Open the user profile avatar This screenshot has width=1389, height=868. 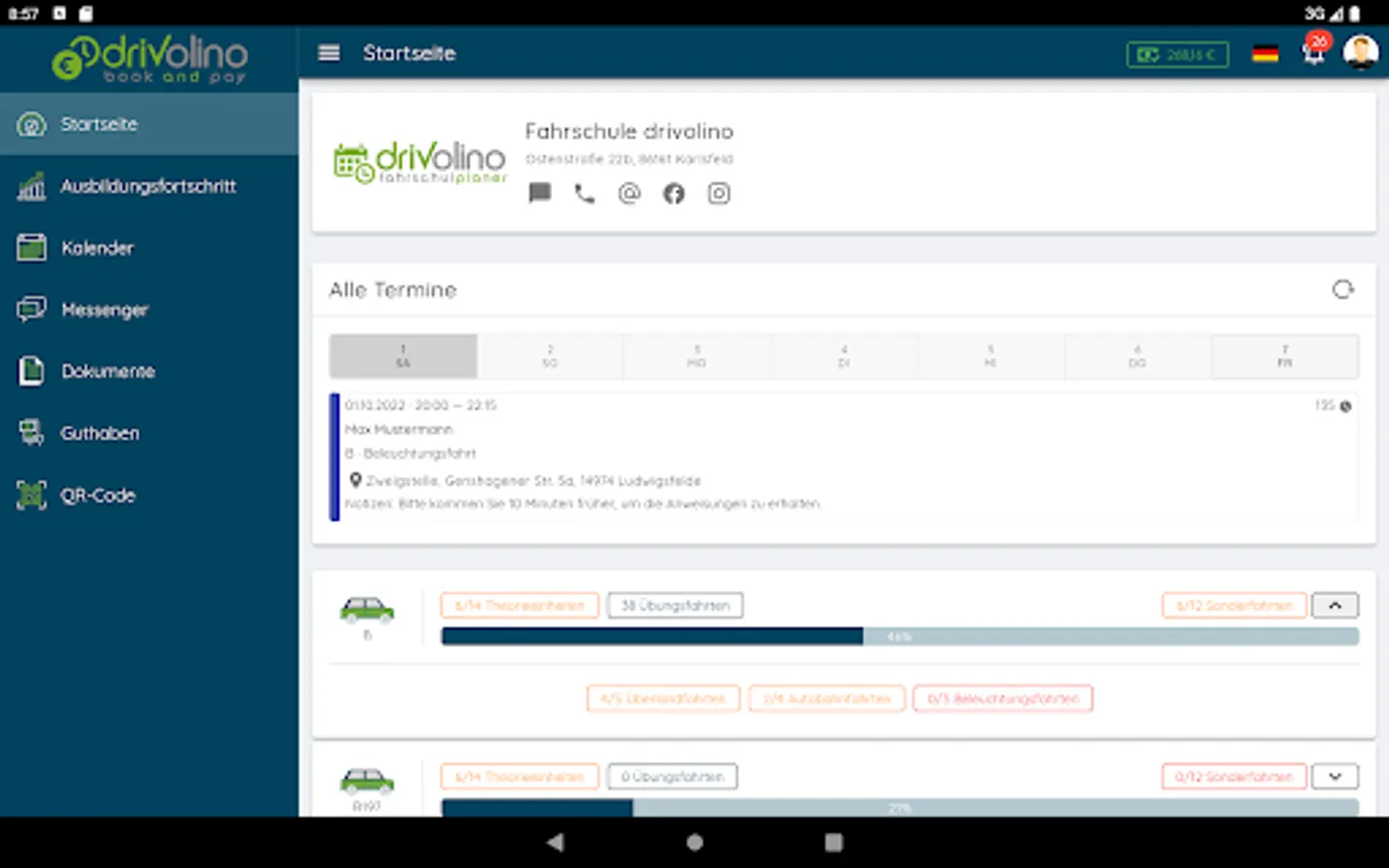pos(1360,52)
